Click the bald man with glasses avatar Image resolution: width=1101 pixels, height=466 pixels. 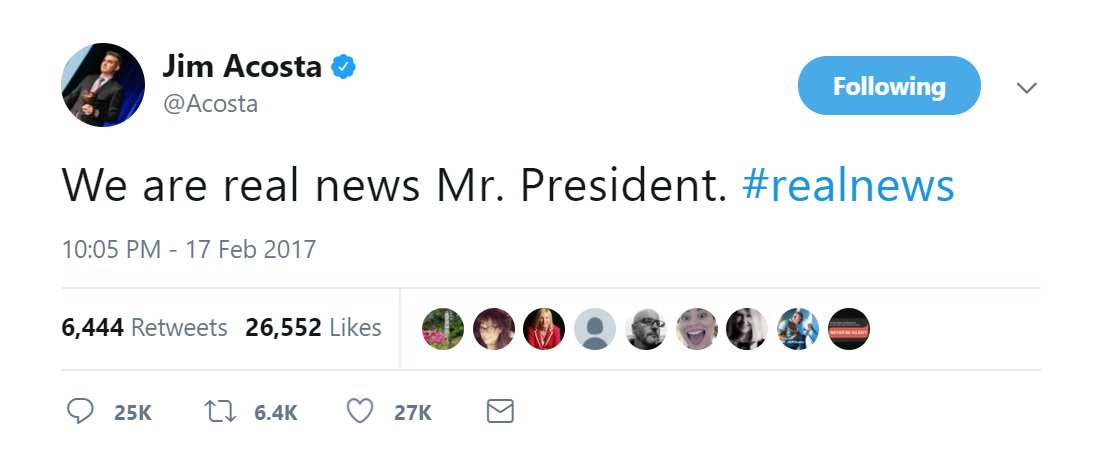(646, 328)
